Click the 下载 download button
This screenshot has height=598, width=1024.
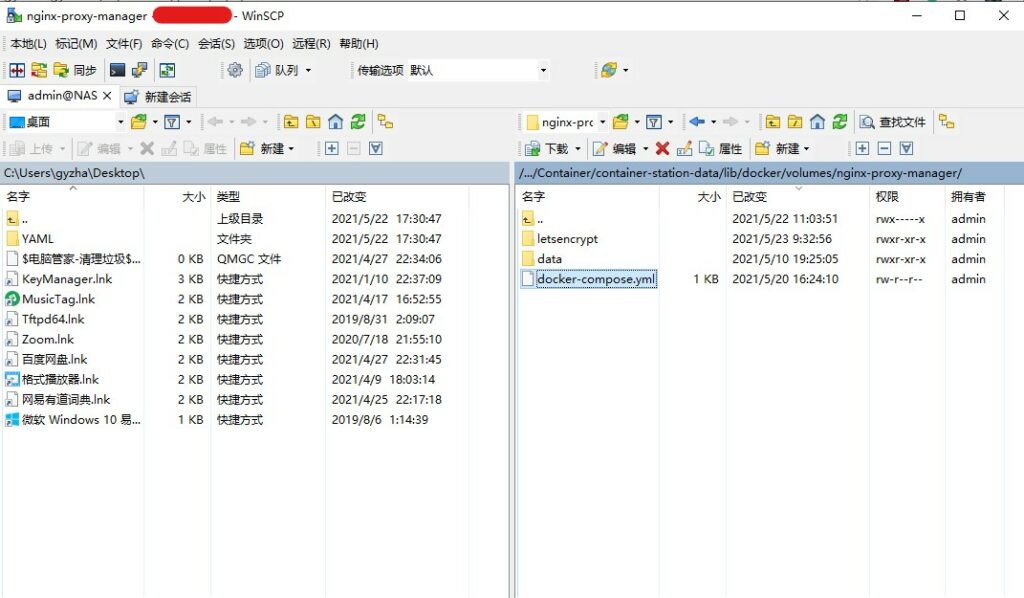point(547,149)
